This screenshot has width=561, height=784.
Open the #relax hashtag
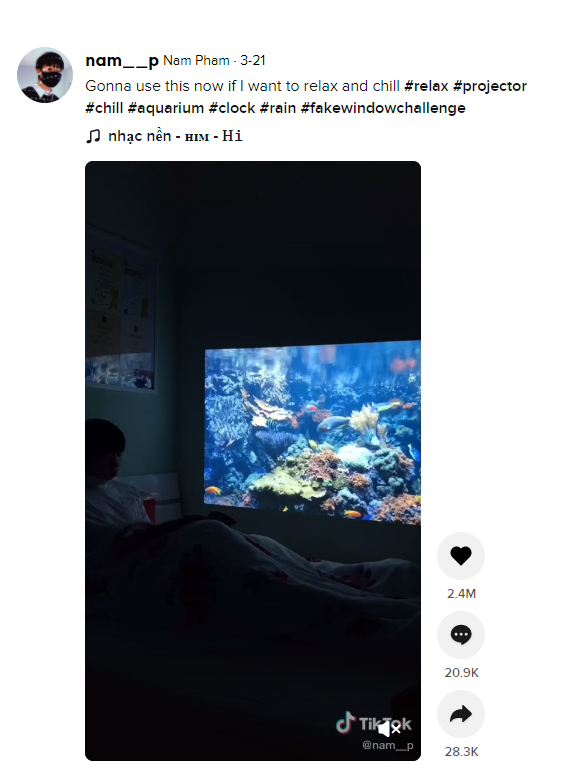coord(426,86)
